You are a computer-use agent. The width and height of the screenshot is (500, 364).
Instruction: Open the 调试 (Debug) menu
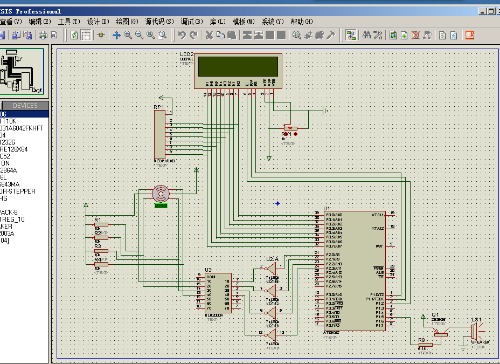[x=192, y=22]
